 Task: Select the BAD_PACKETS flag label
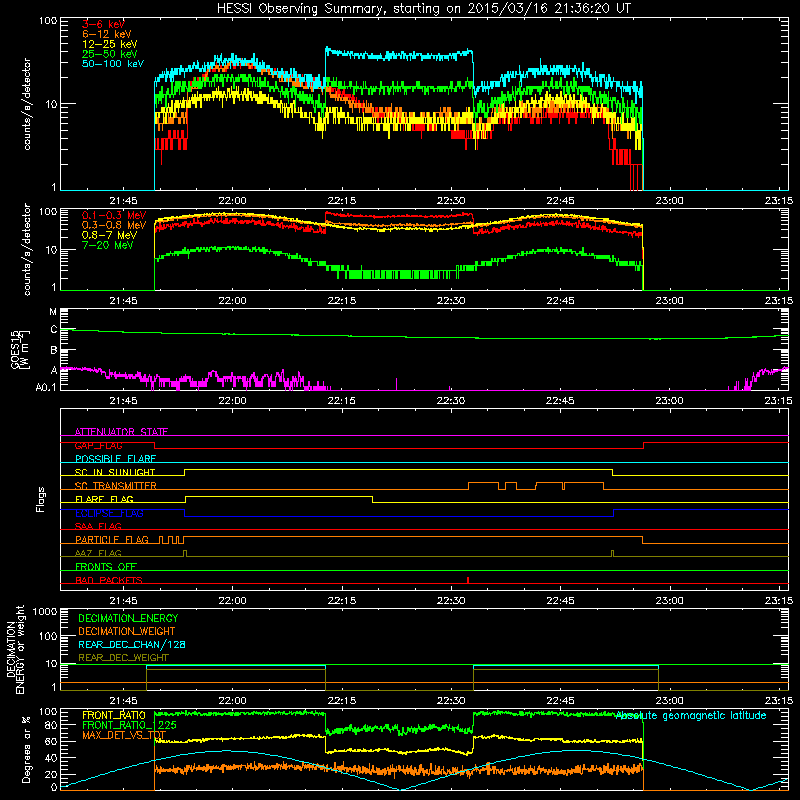point(109,580)
